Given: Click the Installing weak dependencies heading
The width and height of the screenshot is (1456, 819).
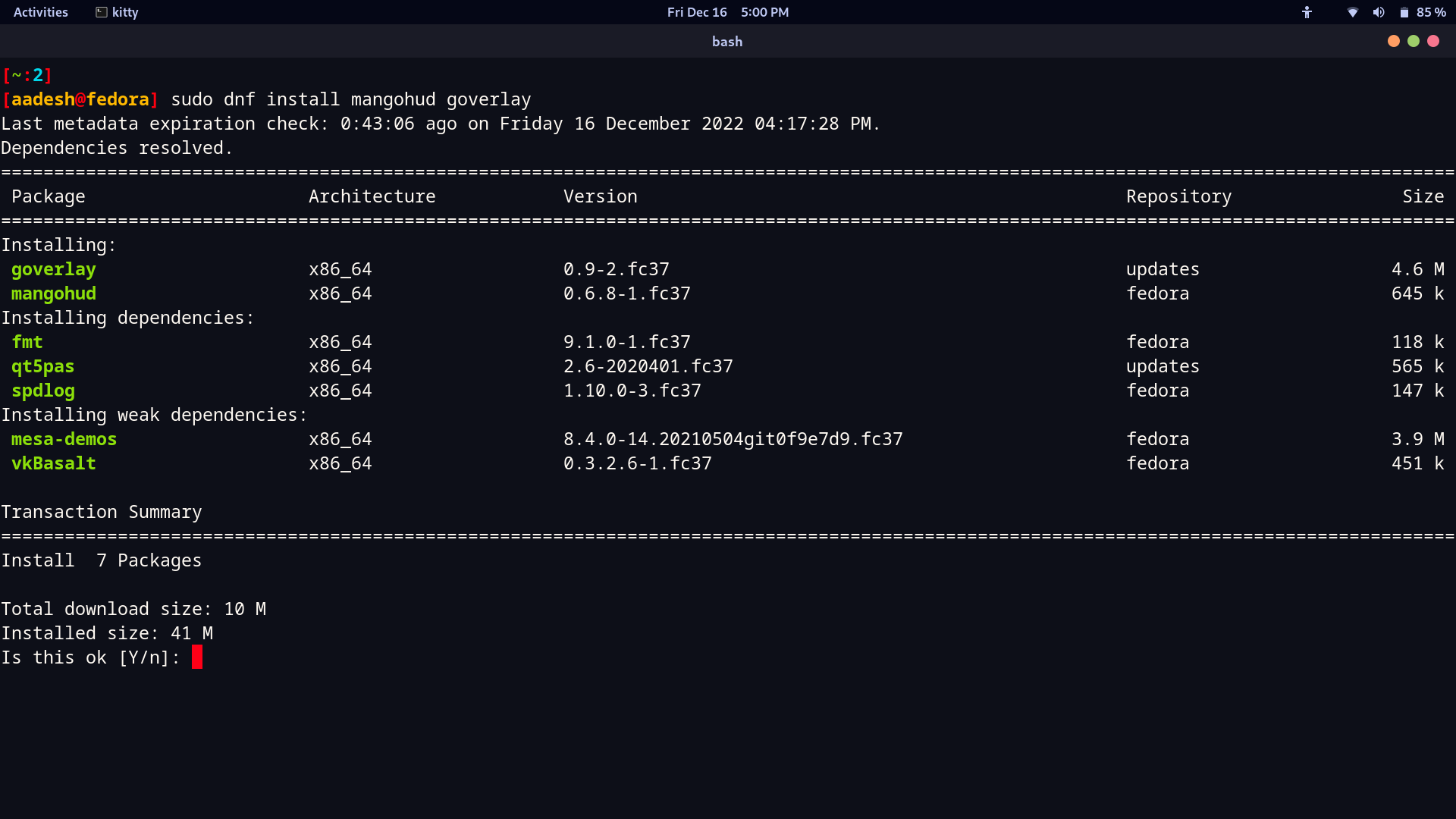Looking at the screenshot, I should [x=155, y=415].
